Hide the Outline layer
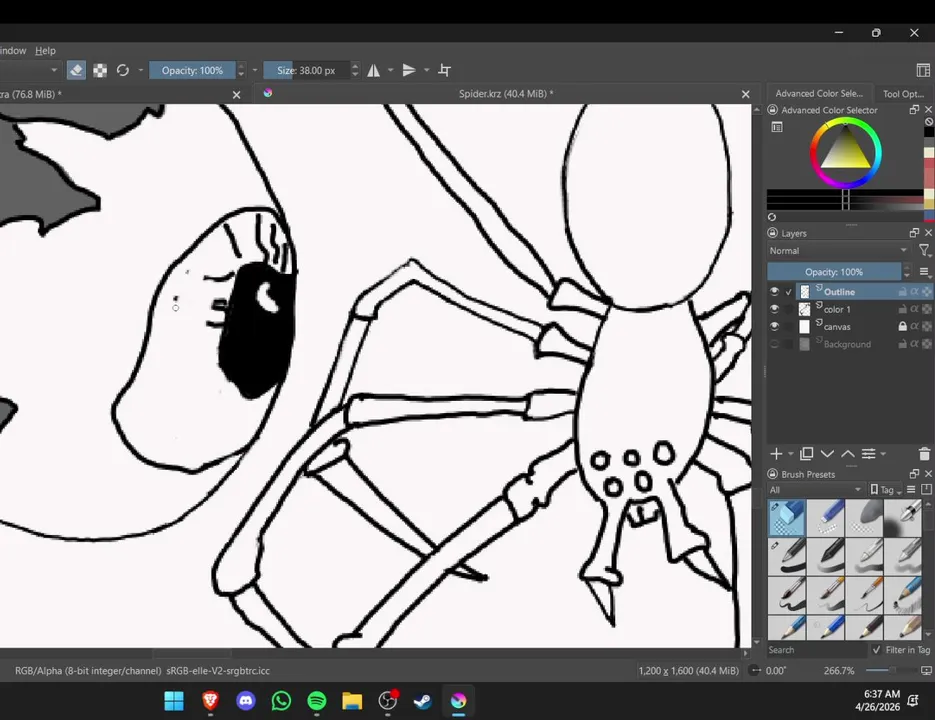 point(775,292)
